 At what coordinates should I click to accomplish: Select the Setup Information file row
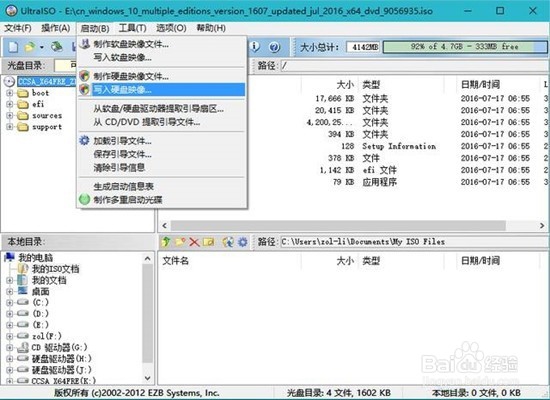(354, 146)
